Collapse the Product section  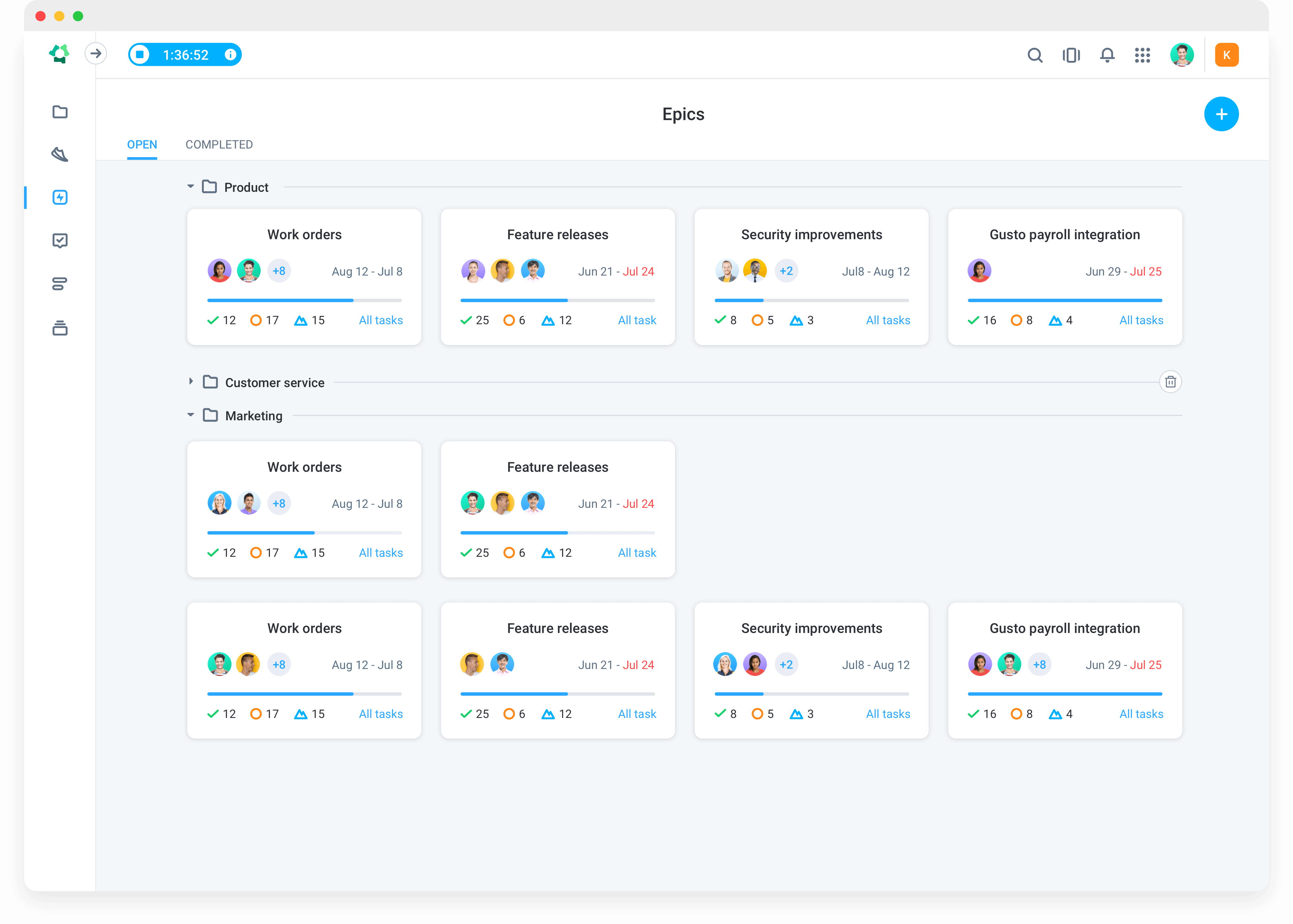pos(191,186)
